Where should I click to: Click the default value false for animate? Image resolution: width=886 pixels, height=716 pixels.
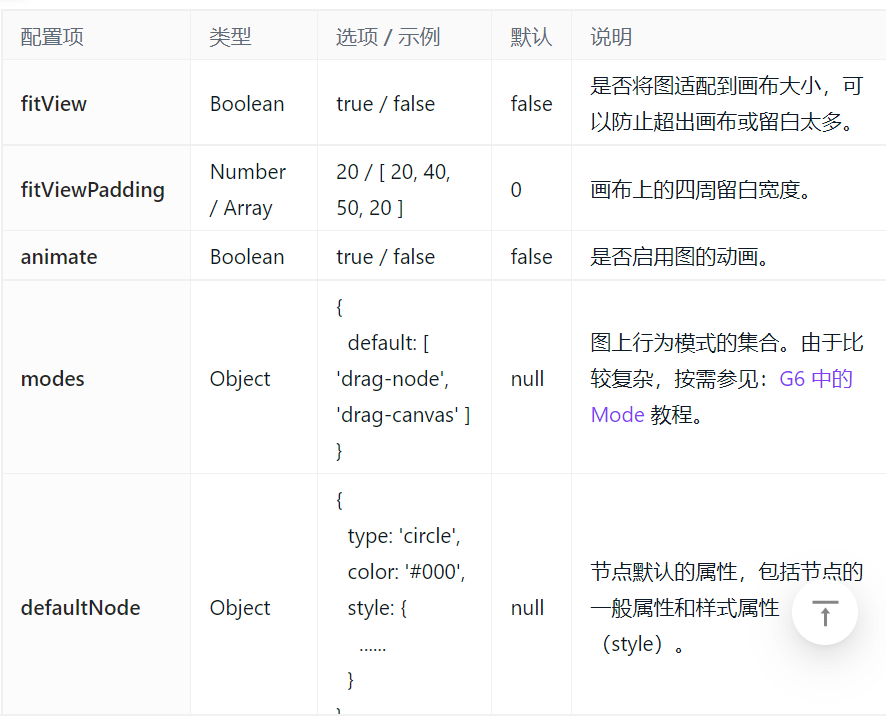click(531, 256)
